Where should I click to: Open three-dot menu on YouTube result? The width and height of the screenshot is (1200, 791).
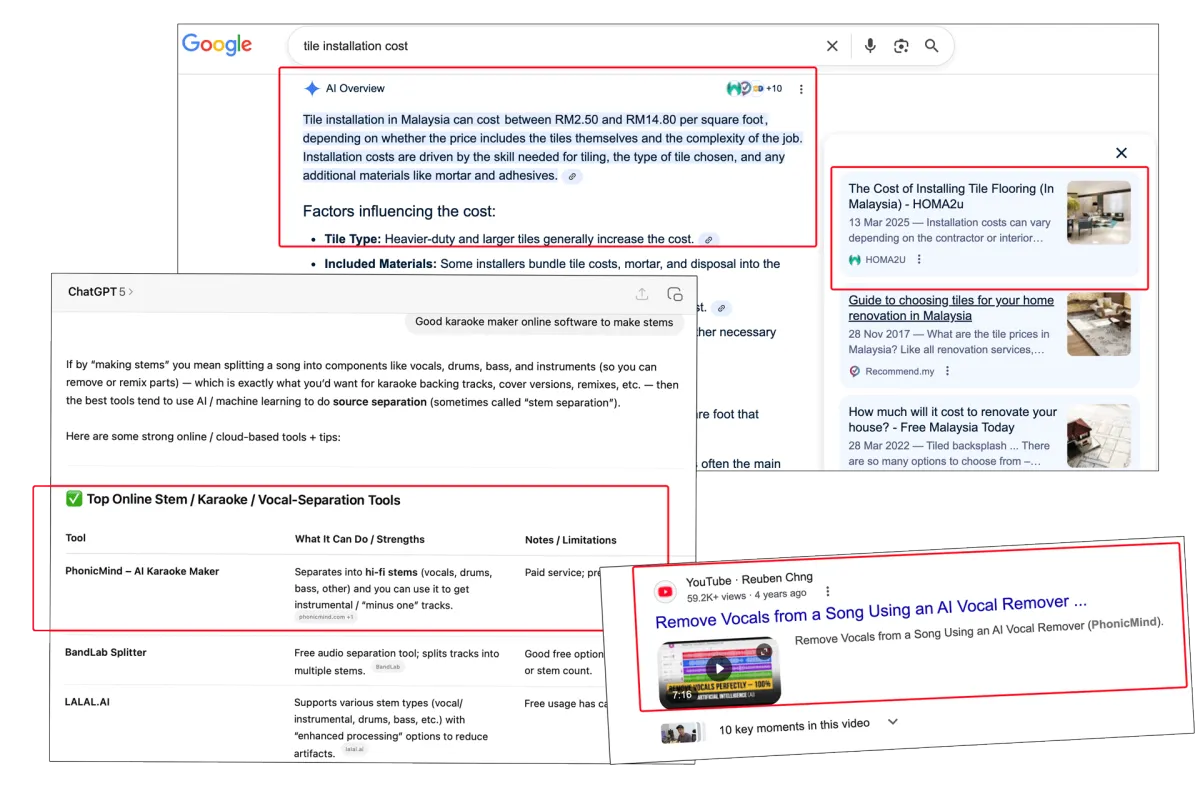click(827, 591)
